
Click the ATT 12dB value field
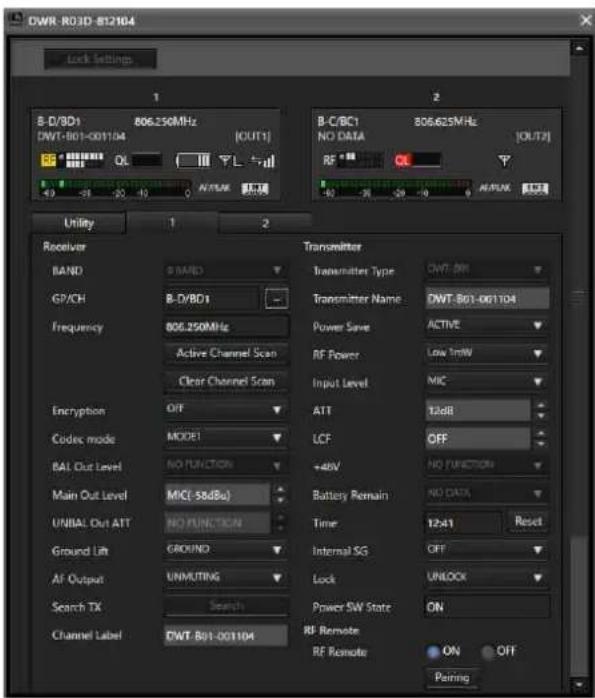tap(478, 410)
